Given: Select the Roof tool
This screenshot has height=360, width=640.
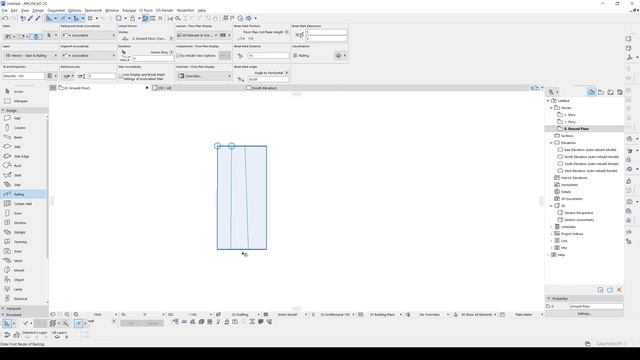Looking at the screenshot, I should (17, 166).
